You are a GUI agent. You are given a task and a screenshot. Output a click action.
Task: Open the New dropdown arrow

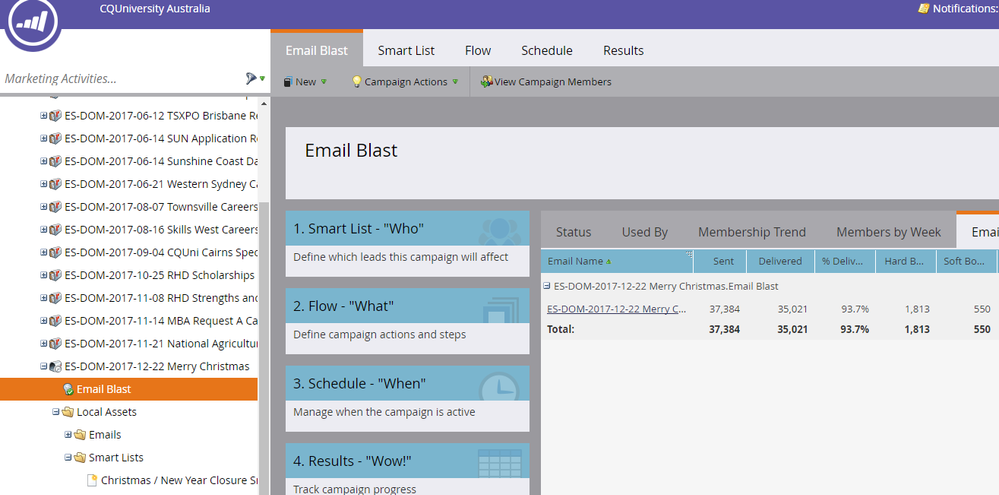[324, 82]
